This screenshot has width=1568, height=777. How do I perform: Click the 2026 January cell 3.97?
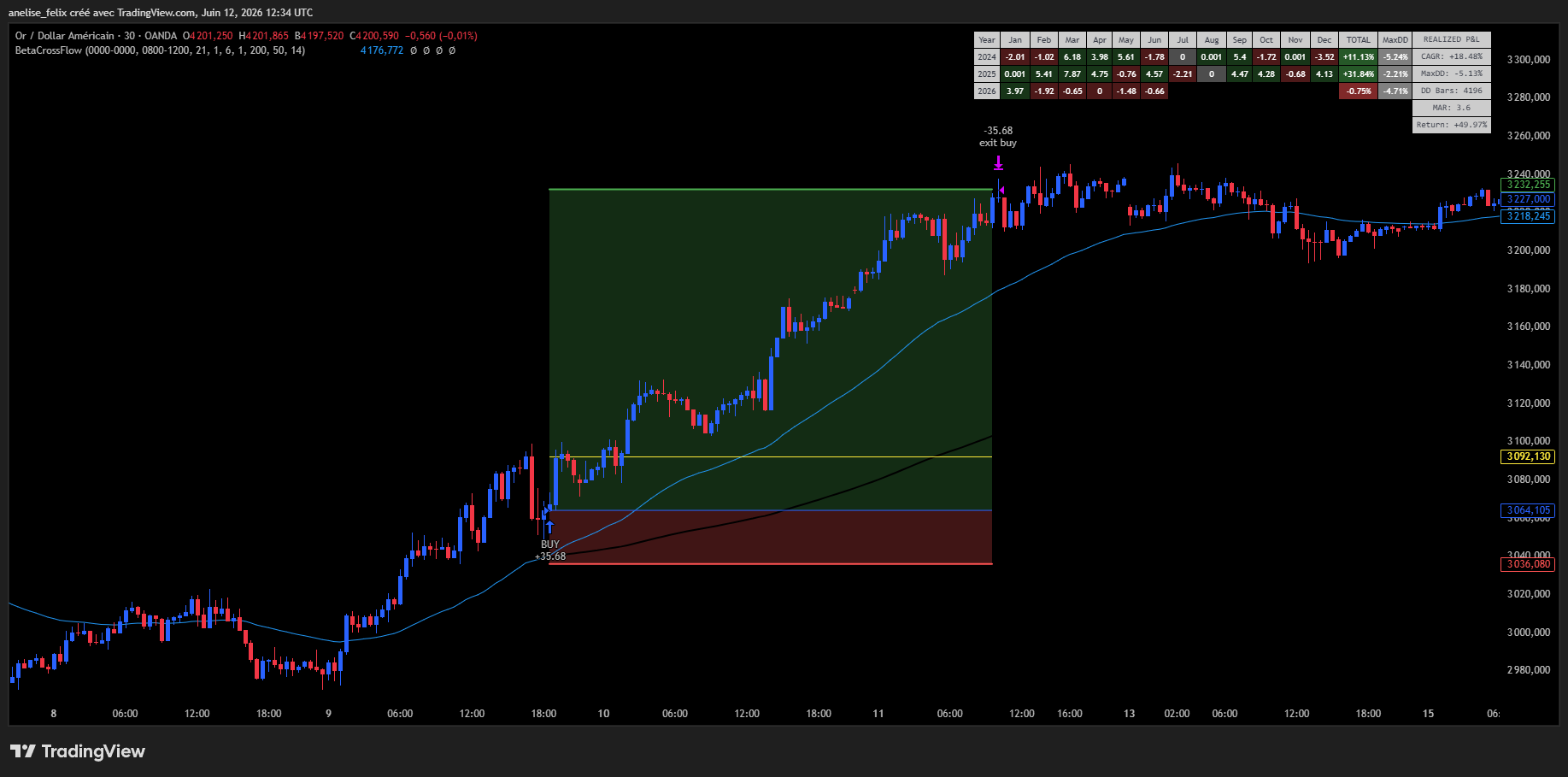click(1015, 91)
